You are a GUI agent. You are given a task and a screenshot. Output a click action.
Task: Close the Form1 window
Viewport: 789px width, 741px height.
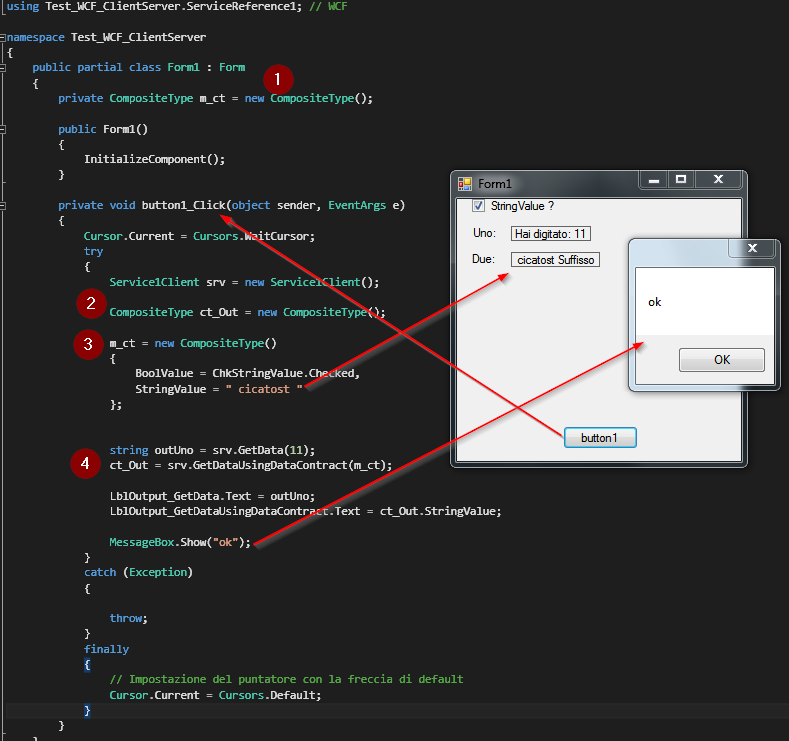[x=718, y=180]
